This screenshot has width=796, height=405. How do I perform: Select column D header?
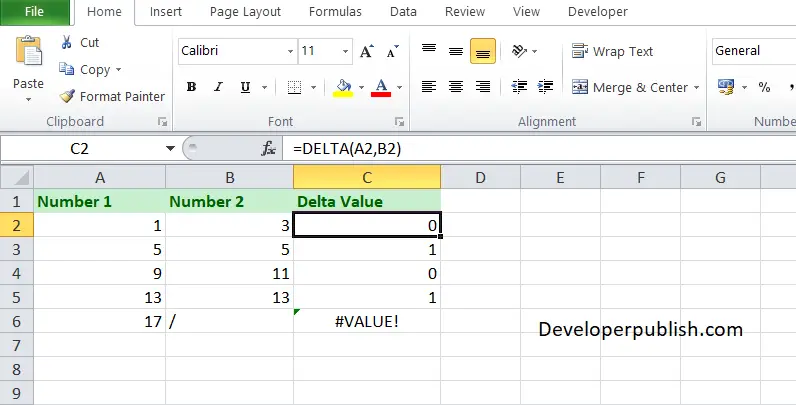pos(480,177)
